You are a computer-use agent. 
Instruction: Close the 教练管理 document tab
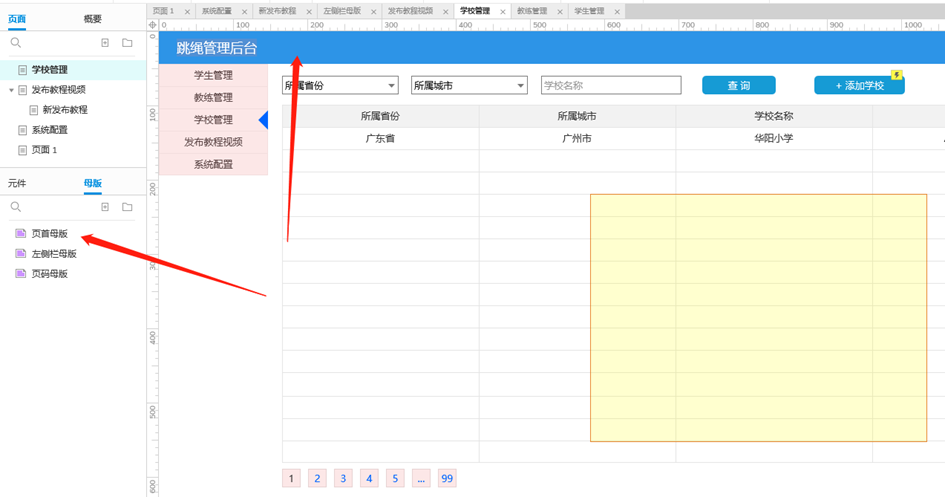click(560, 11)
